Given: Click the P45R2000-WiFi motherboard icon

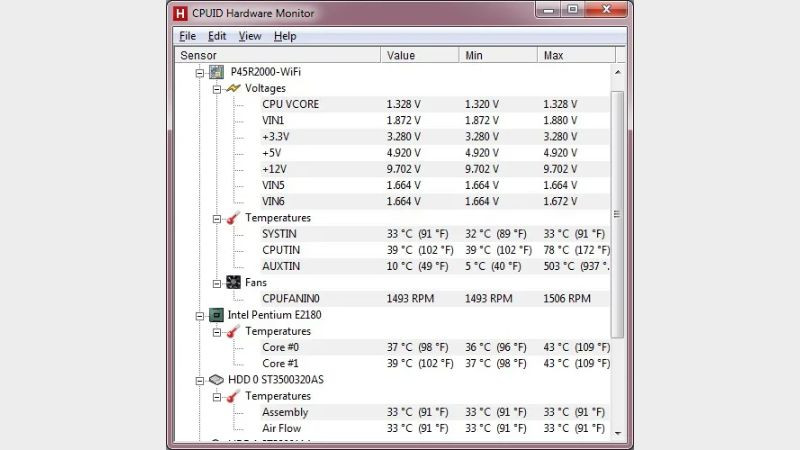Looking at the screenshot, I should click(x=216, y=72).
